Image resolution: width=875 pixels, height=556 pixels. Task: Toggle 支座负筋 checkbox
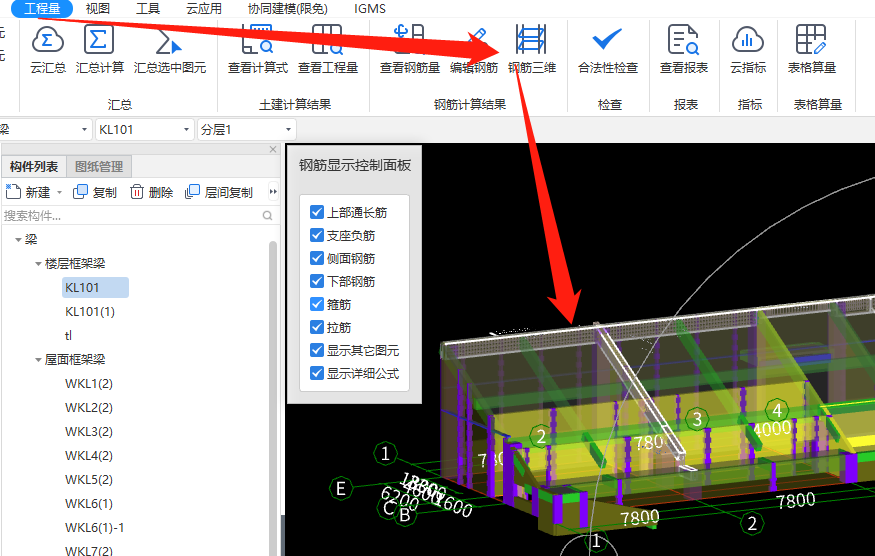pyautogui.click(x=316, y=235)
